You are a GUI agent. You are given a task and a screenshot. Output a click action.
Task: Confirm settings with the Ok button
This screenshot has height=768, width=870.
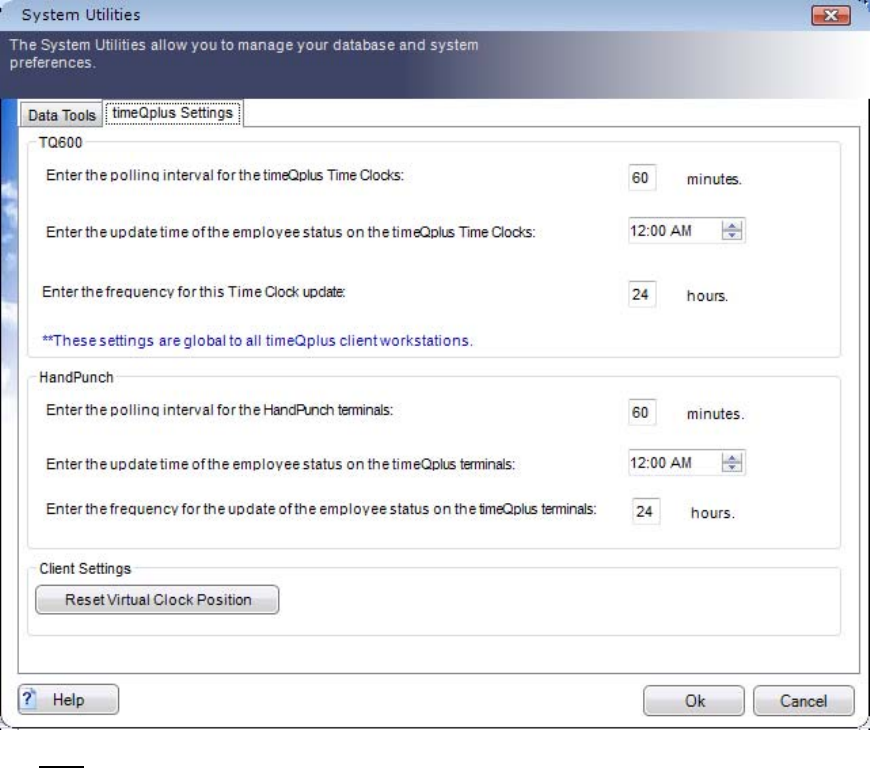694,701
